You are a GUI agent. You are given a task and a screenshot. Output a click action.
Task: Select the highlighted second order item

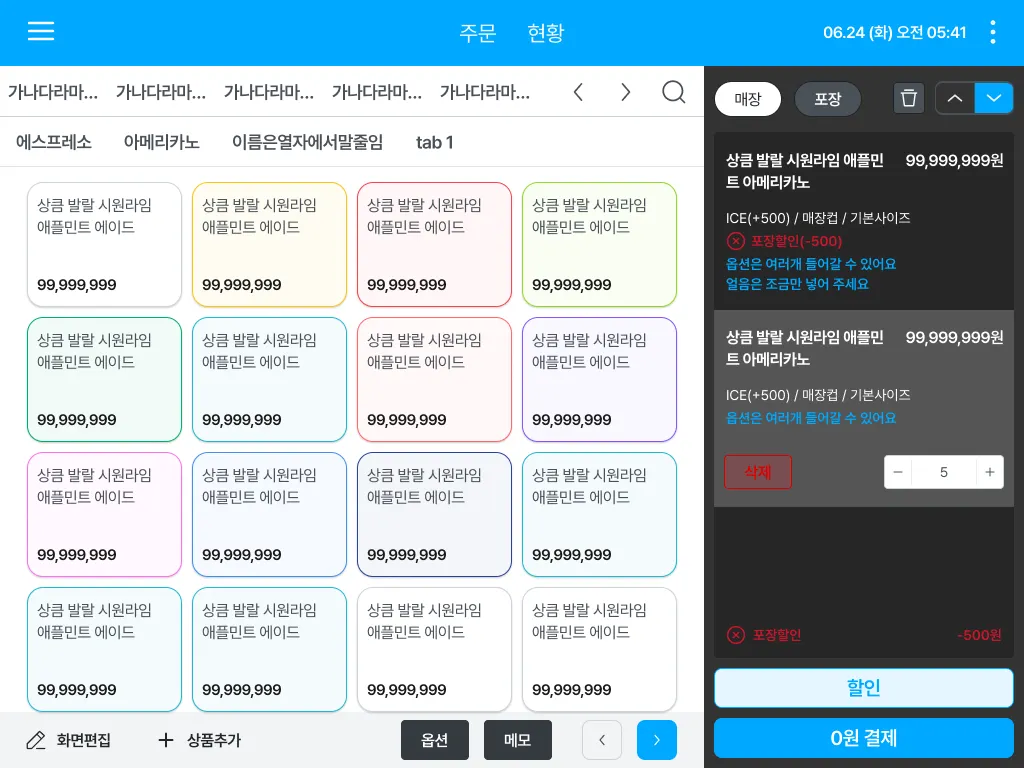coord(863,408)
